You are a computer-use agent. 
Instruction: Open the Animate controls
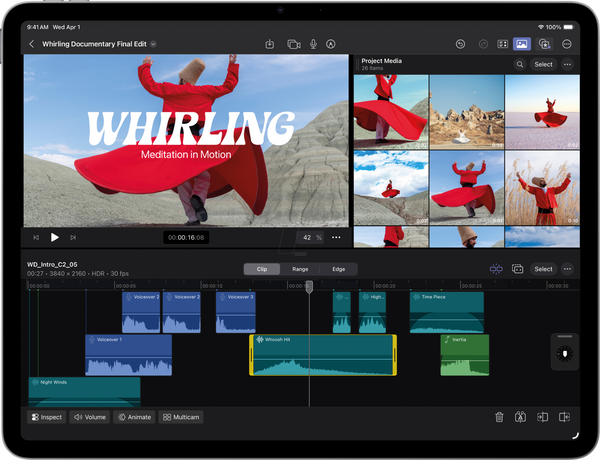pyautogui.click(x=134, y=417)
